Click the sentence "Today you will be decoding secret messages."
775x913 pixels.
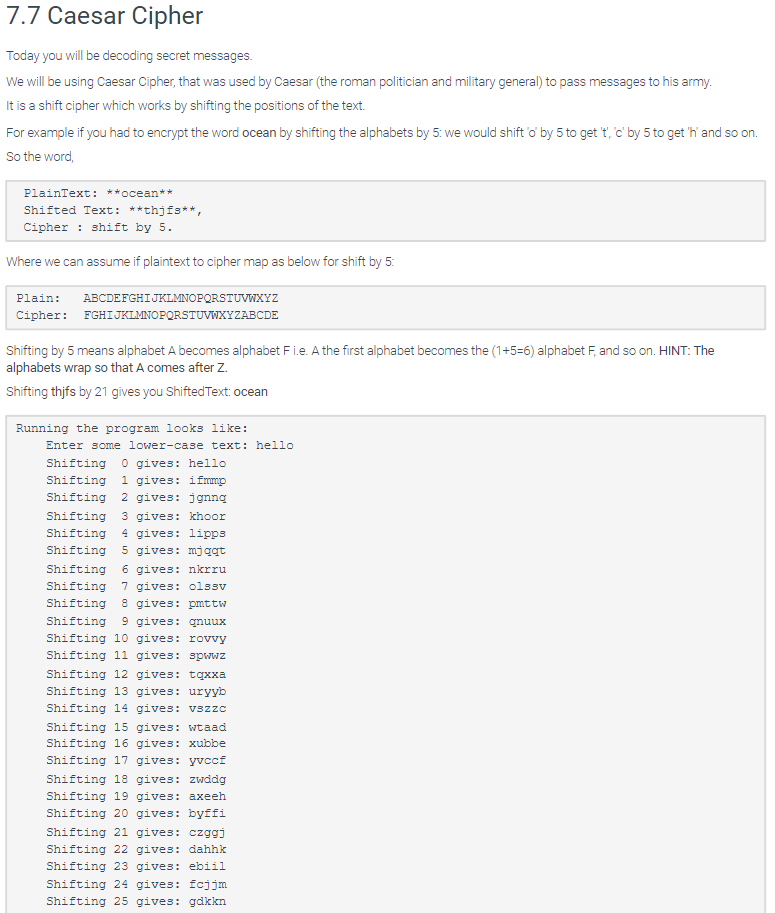click(129, 56)
